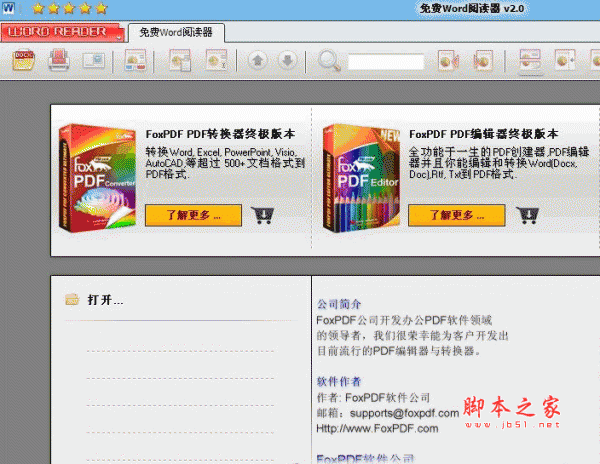600x464 pixels.
Task: Open the WORD READER red menu button
Action: coord(62,32)
